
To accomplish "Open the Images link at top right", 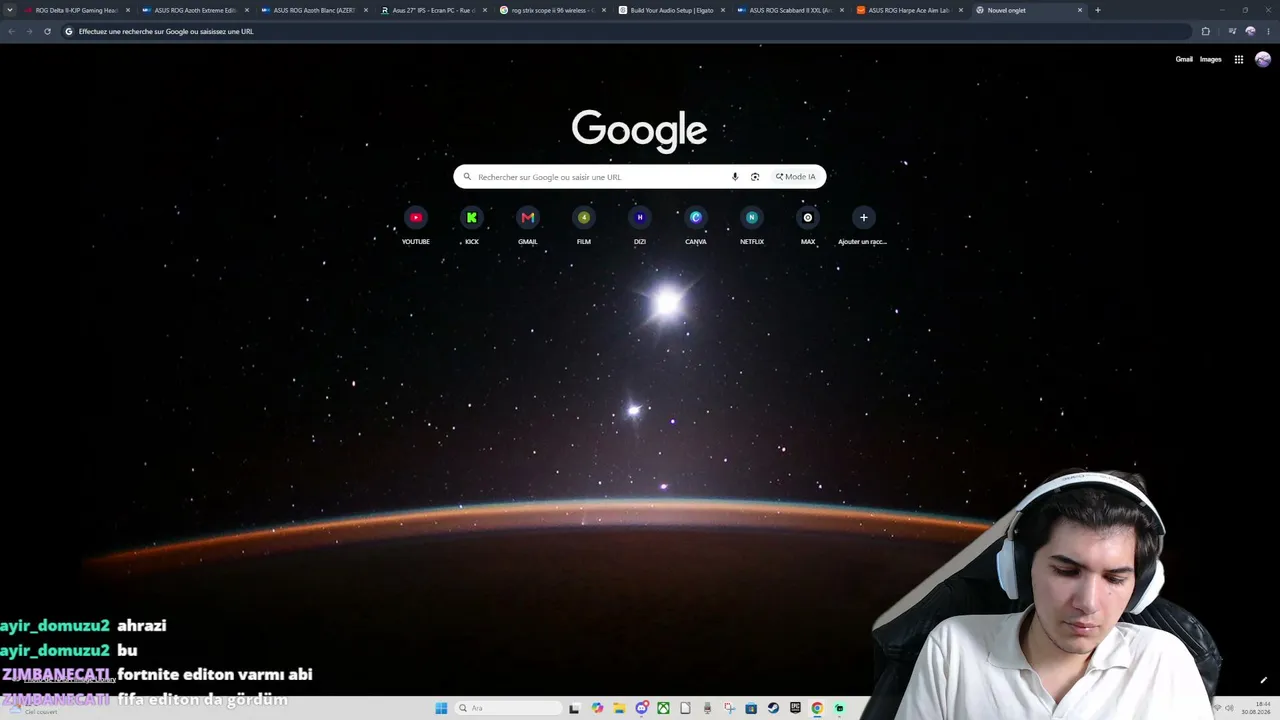I will (x=1211, y=59).
